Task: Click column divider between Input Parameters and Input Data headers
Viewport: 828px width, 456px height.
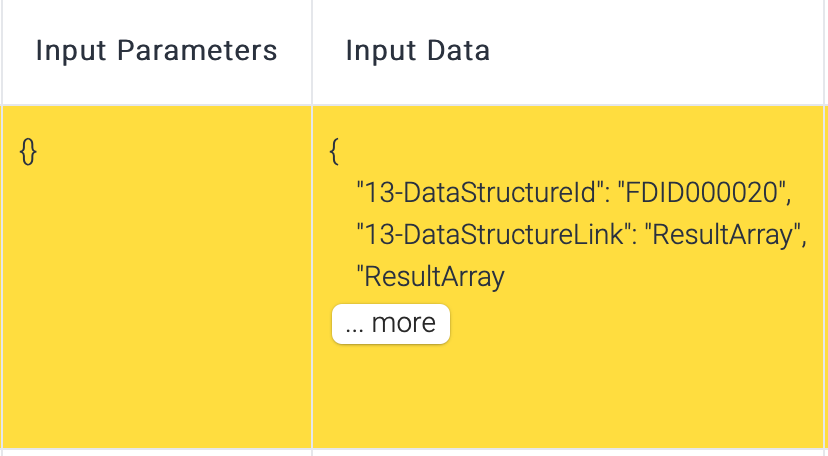Action: [312, 50]
